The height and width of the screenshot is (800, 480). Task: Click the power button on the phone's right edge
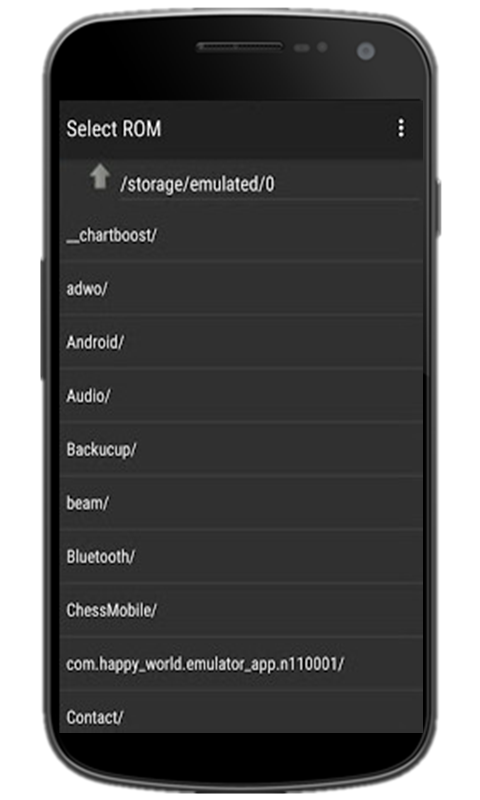tap(437, 207)
